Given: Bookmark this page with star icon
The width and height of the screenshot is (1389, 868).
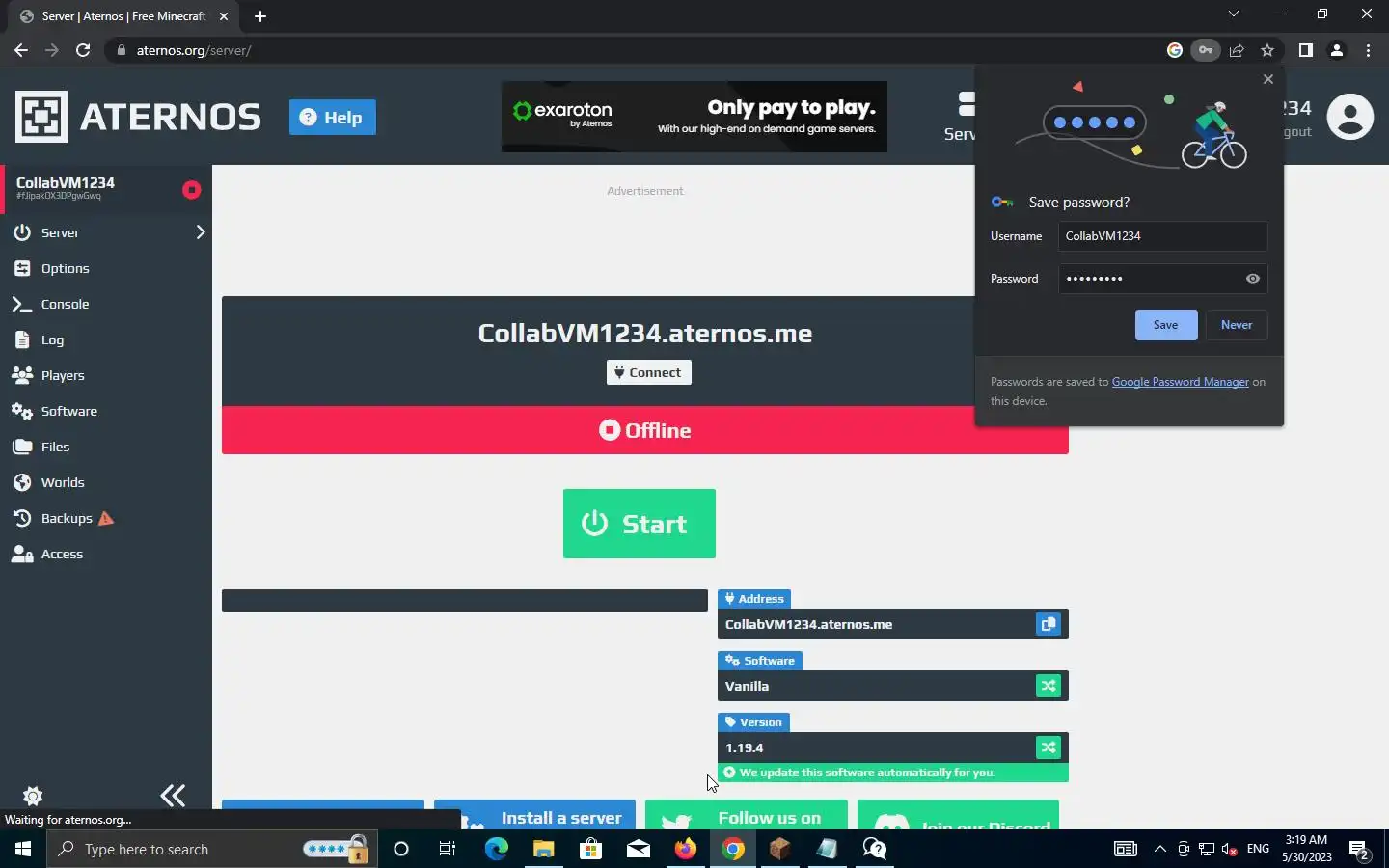Looking at the screenshot, I should click(x=1267, y=50).
